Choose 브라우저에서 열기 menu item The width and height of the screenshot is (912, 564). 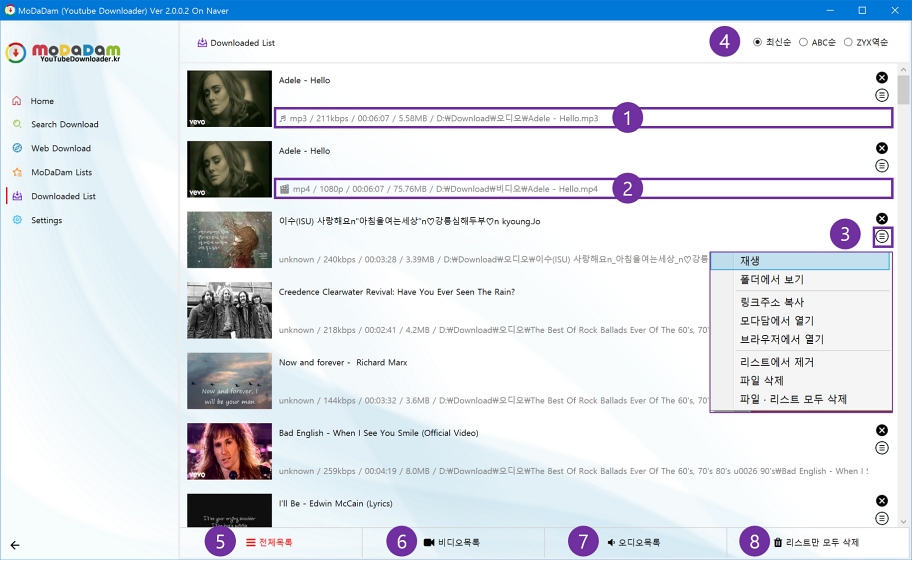click(x=801, y=340)
